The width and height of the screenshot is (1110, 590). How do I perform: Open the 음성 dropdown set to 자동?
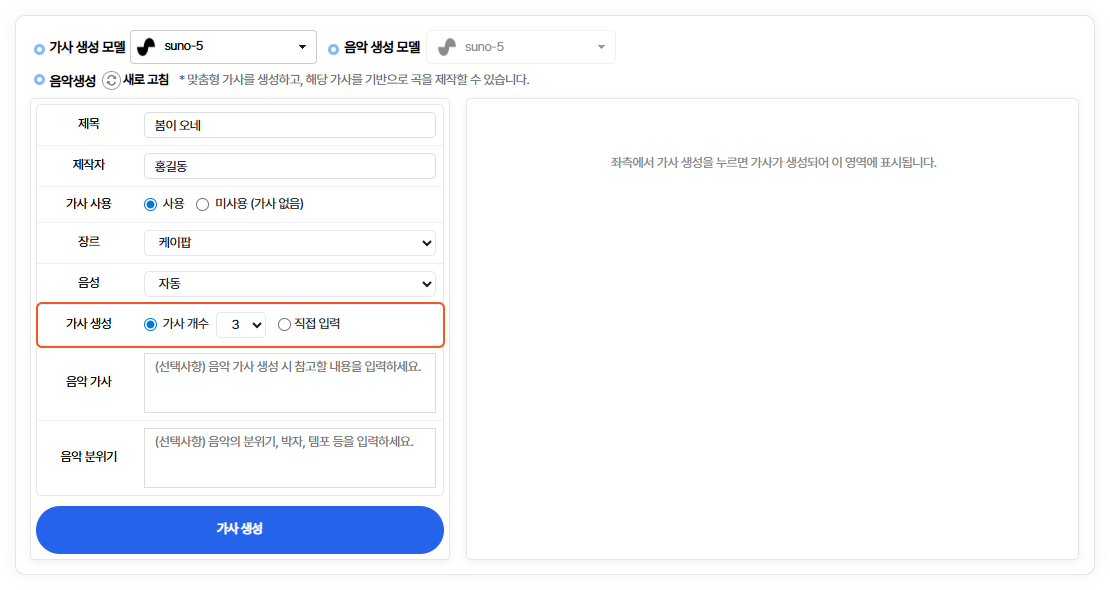click(x=290, y=284)
